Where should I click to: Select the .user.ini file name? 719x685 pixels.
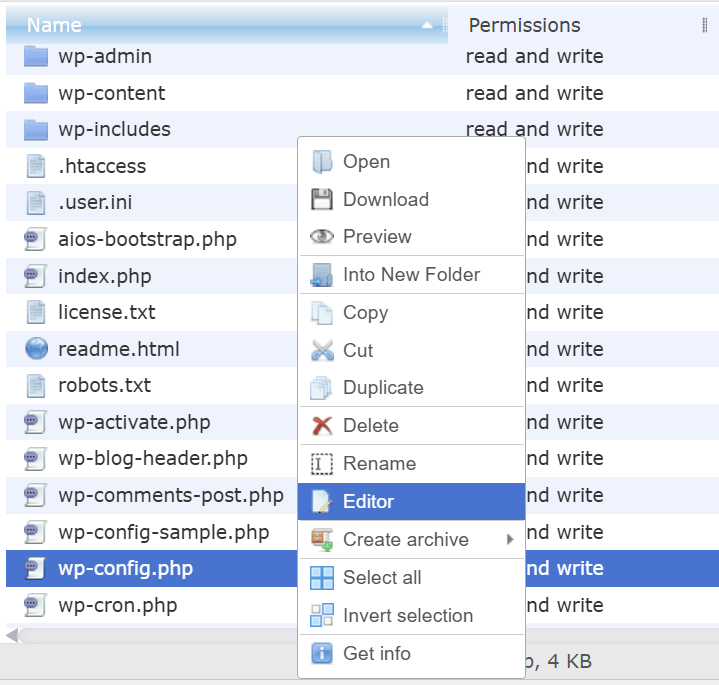pos(95,202)
